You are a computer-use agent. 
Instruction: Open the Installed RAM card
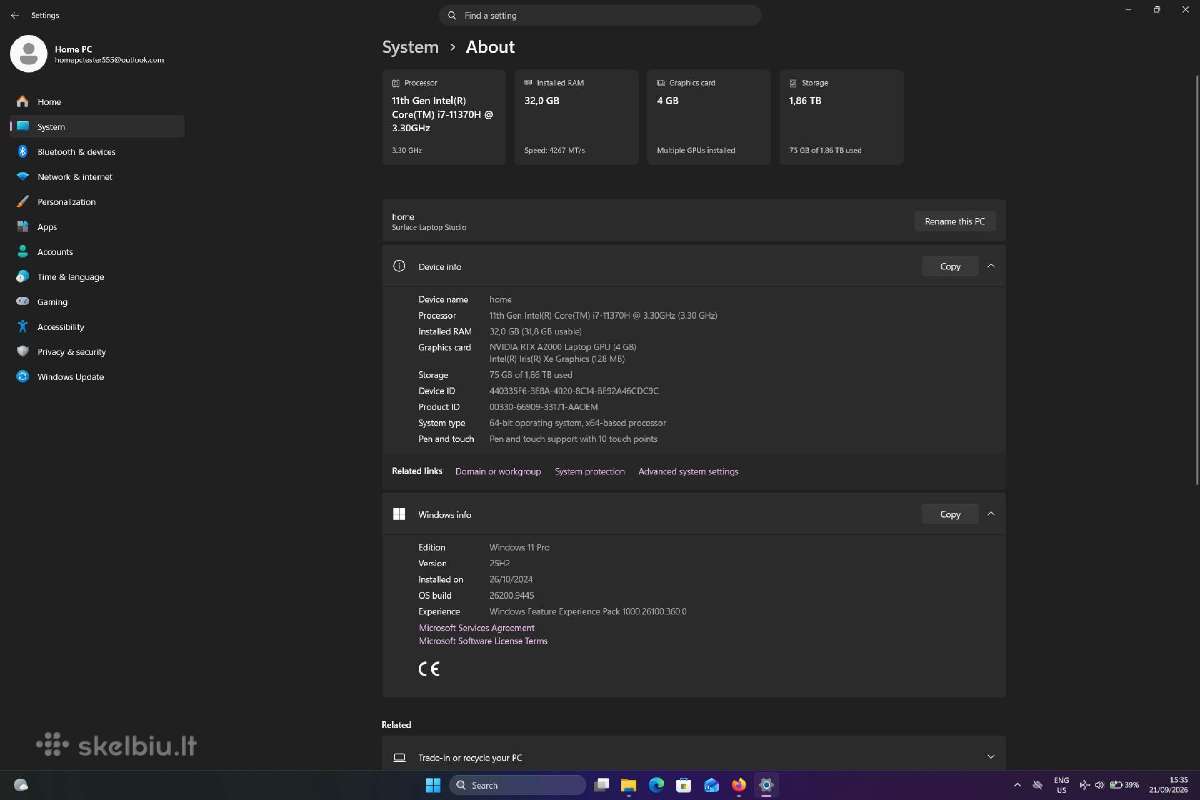click(x=576, y=117)
